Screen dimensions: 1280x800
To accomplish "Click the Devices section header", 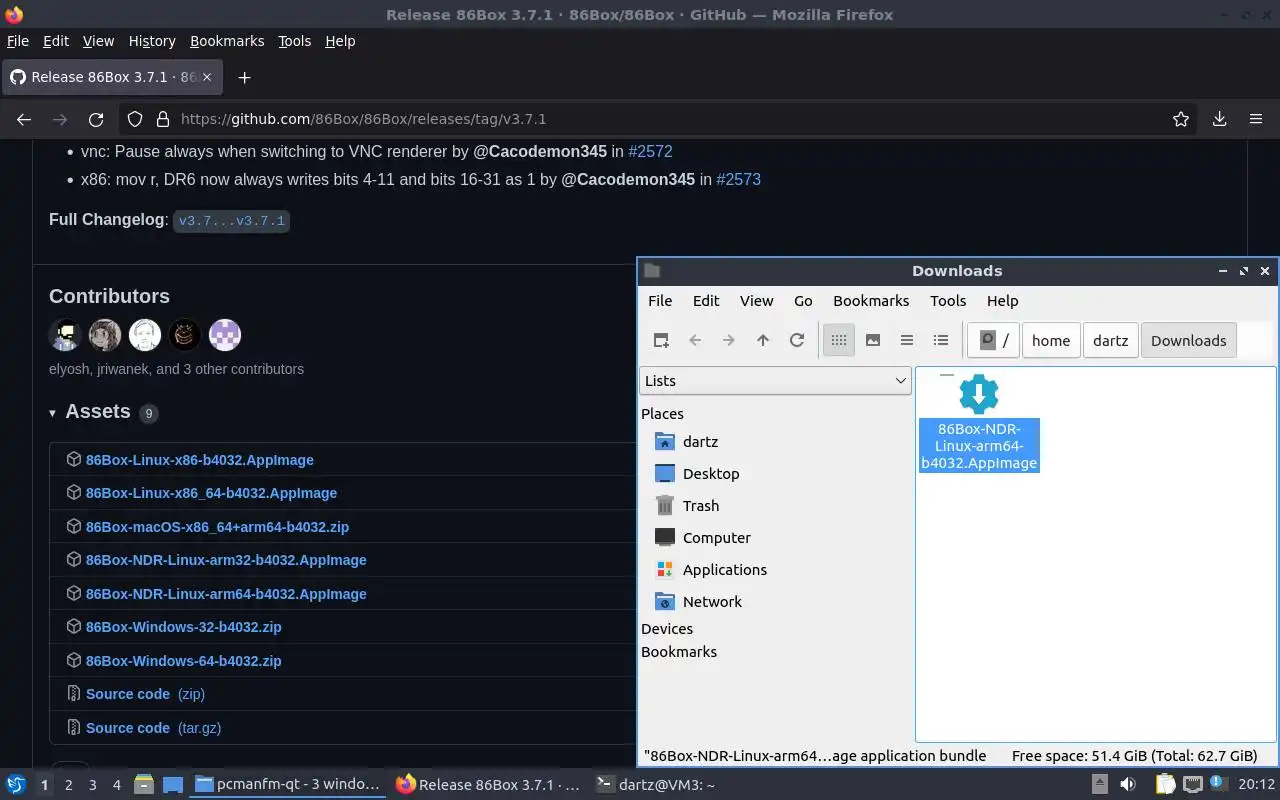I will (x=667, y=629).
